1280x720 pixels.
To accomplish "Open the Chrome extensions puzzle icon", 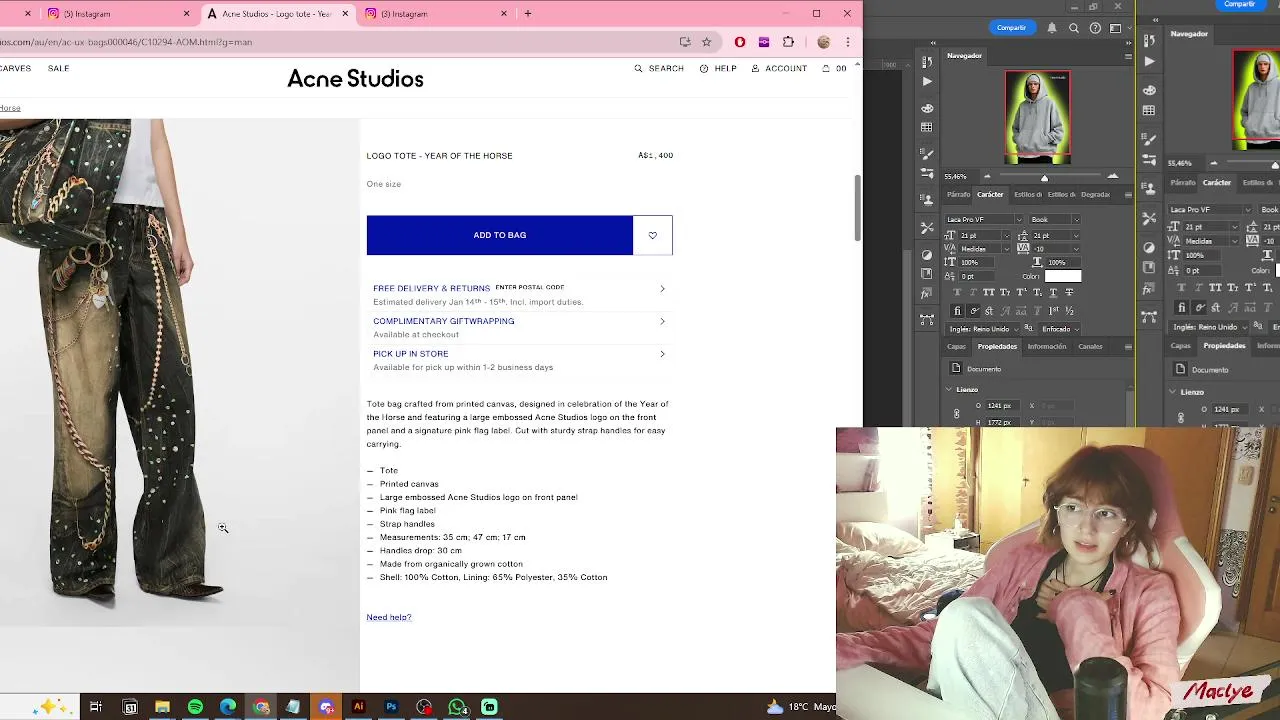I will point(788,42).
